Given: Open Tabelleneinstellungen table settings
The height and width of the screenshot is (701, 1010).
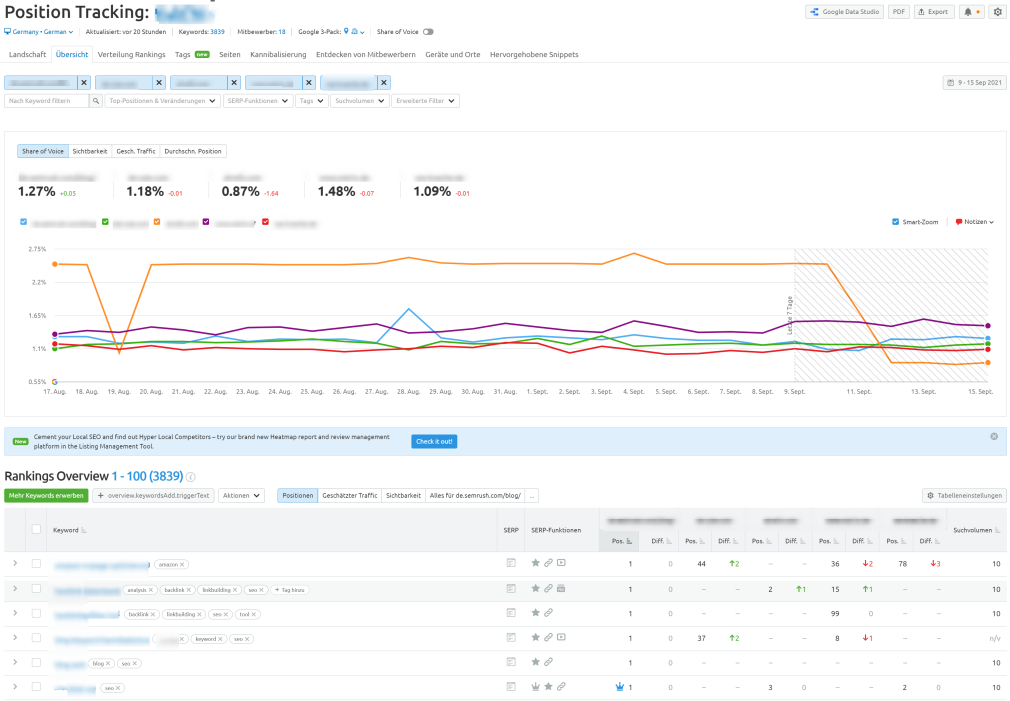Looking at the screenshot, I should [964, 495].
